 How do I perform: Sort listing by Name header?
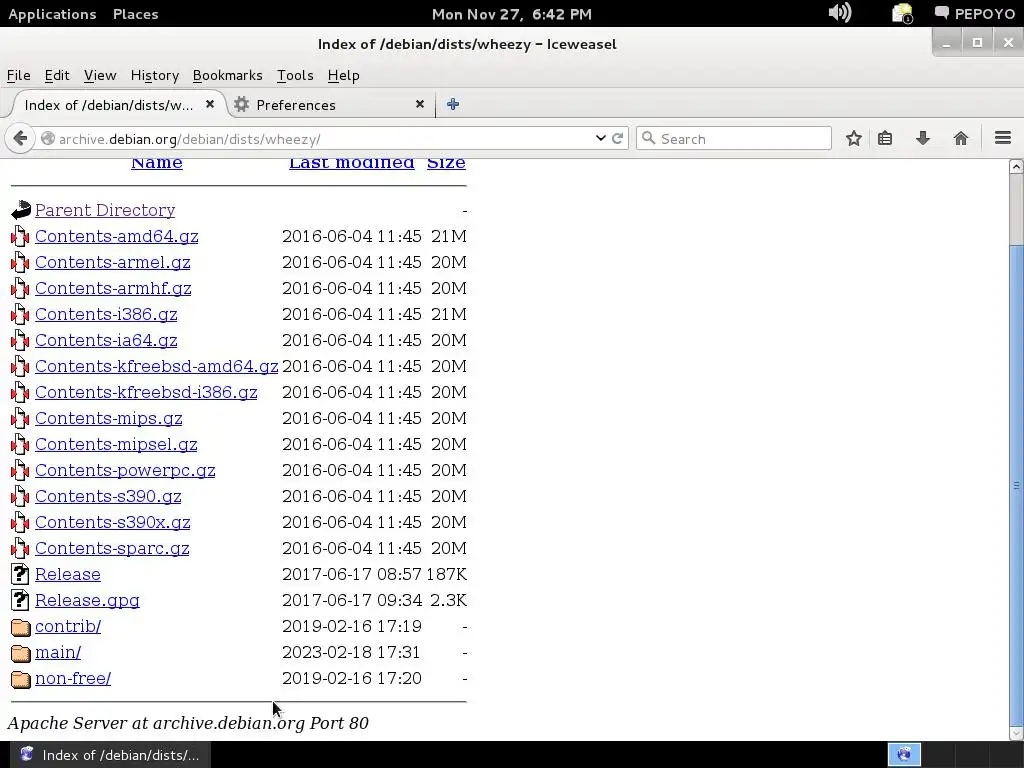coord(157,163)
